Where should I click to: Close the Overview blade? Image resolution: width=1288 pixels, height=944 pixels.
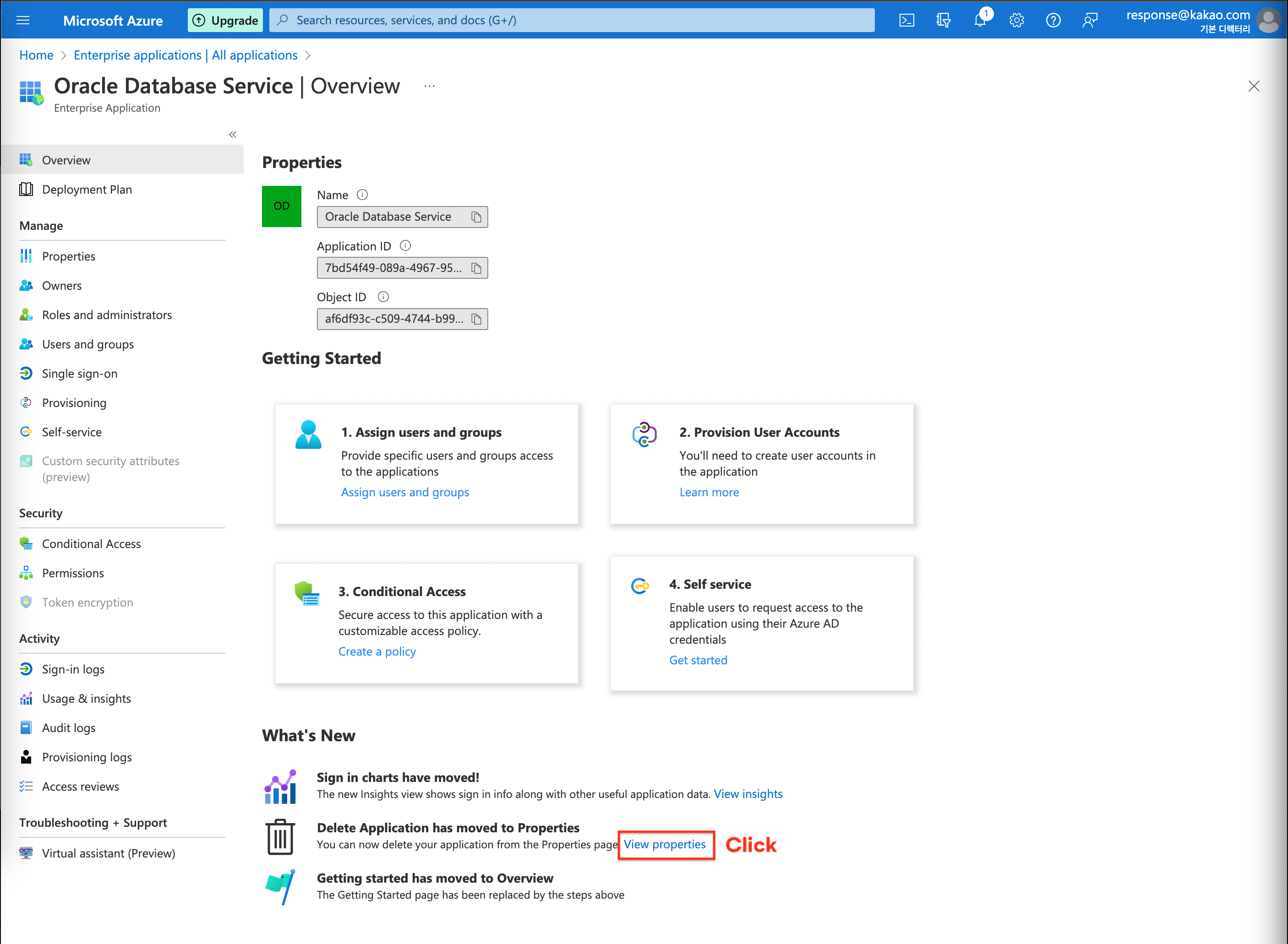1254,86
